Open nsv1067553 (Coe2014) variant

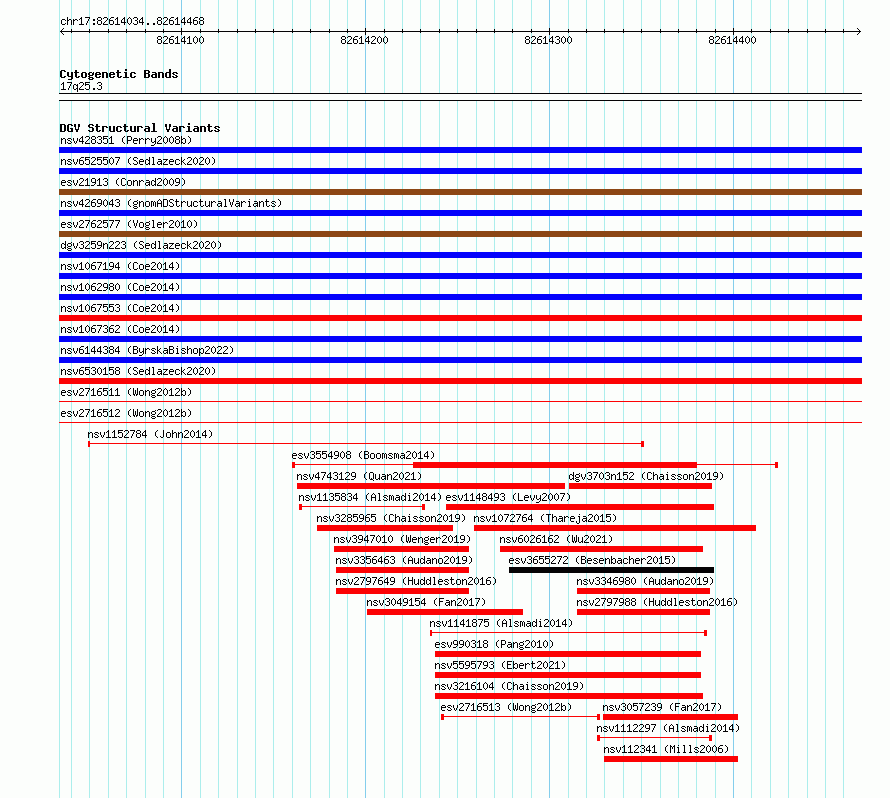click(x=120, y=308)
